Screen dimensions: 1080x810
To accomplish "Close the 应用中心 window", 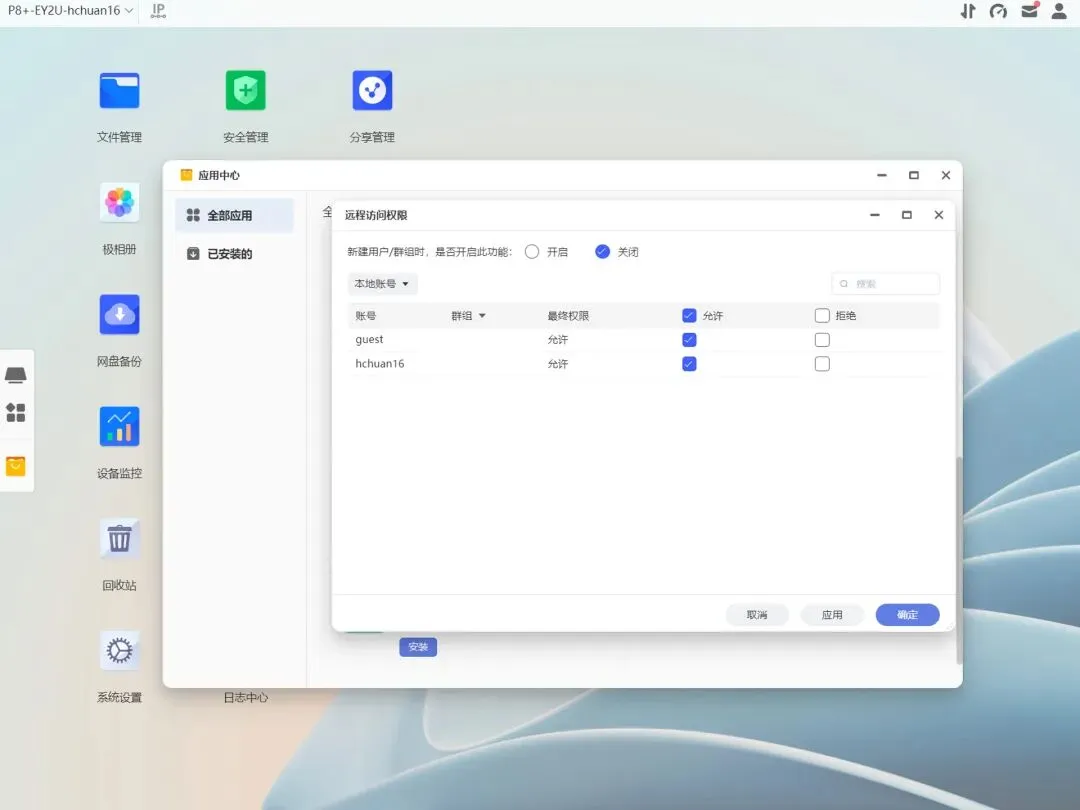I will [x=946, y=175].
